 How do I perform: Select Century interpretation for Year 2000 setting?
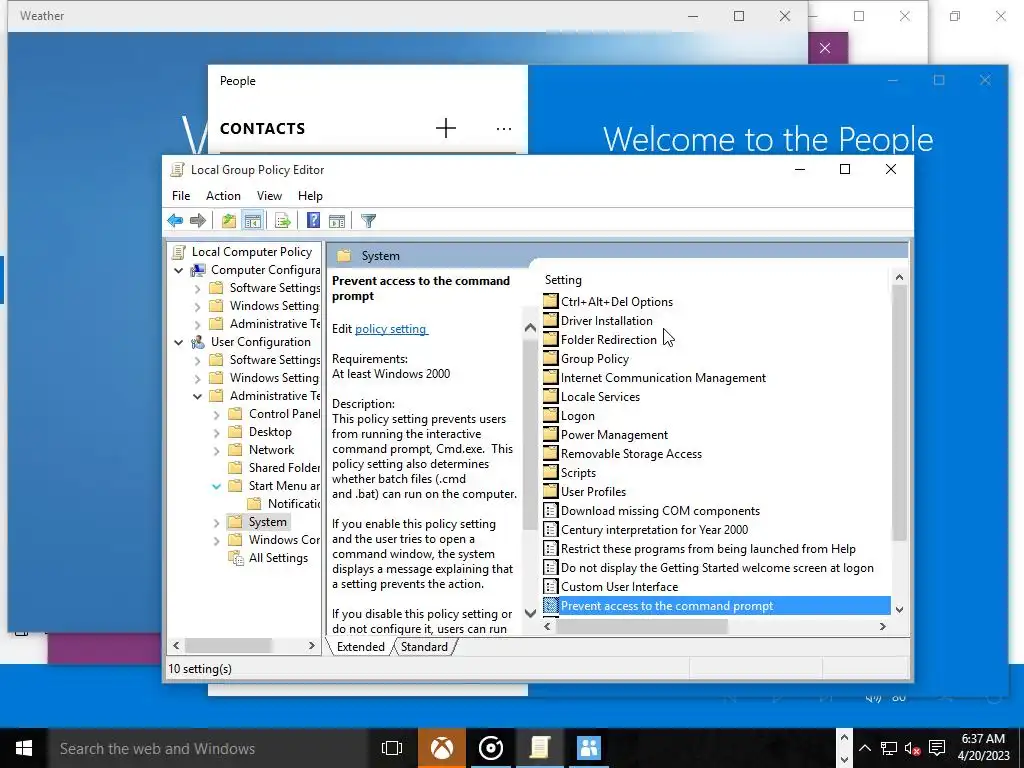pyautogui.click(x=654, y=530)
